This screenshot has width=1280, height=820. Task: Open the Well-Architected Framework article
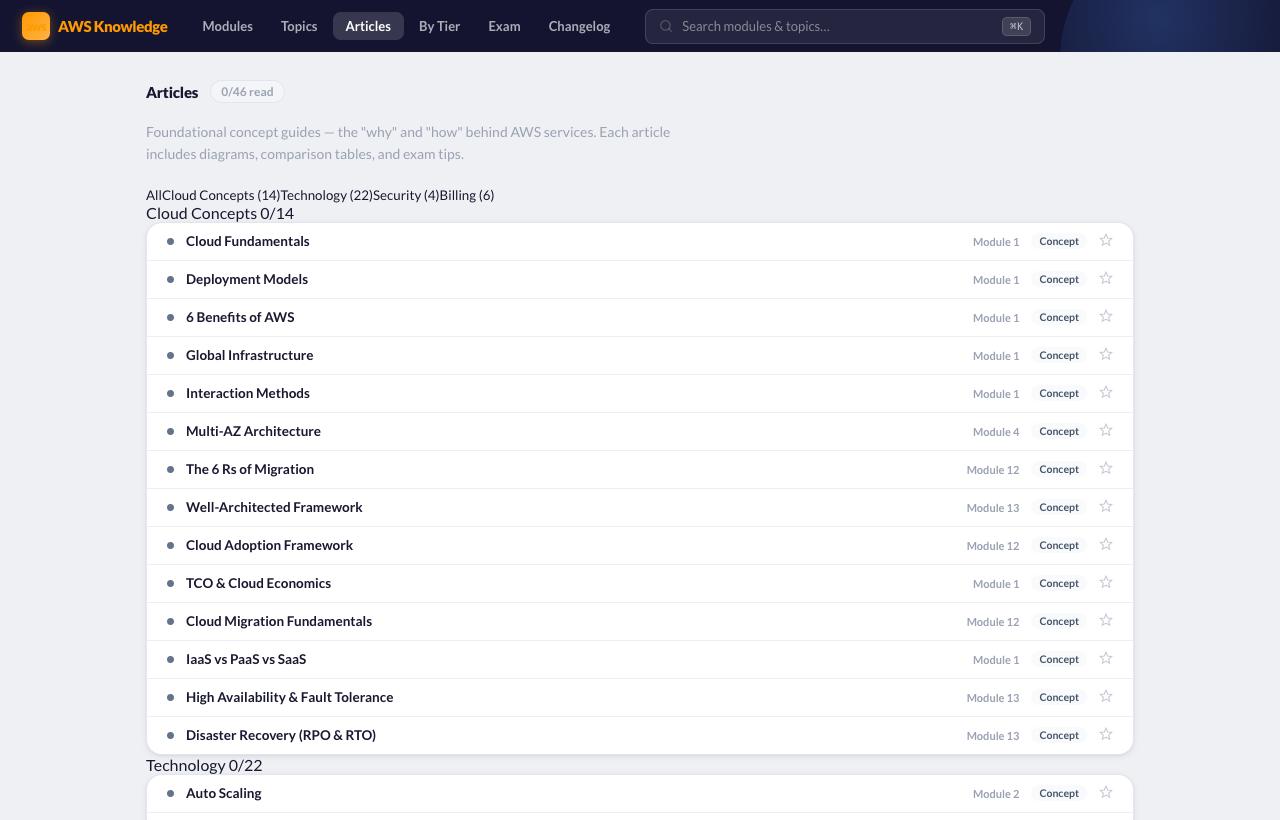pos(640,507)
